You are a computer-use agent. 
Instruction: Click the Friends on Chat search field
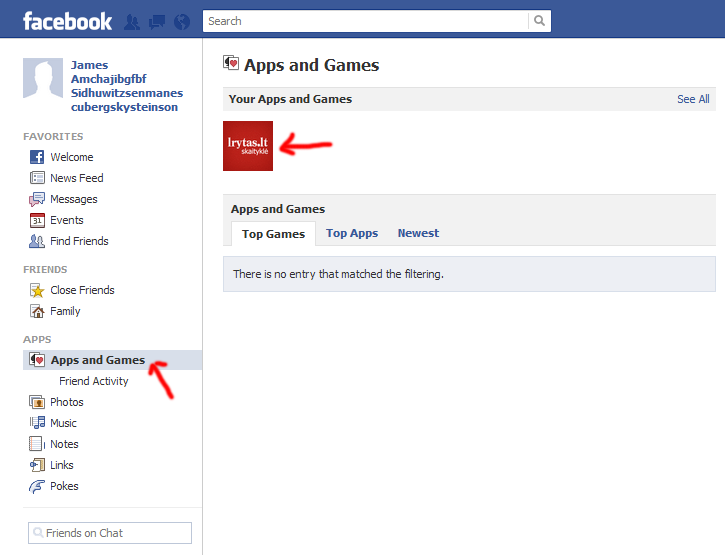point(110,533)
